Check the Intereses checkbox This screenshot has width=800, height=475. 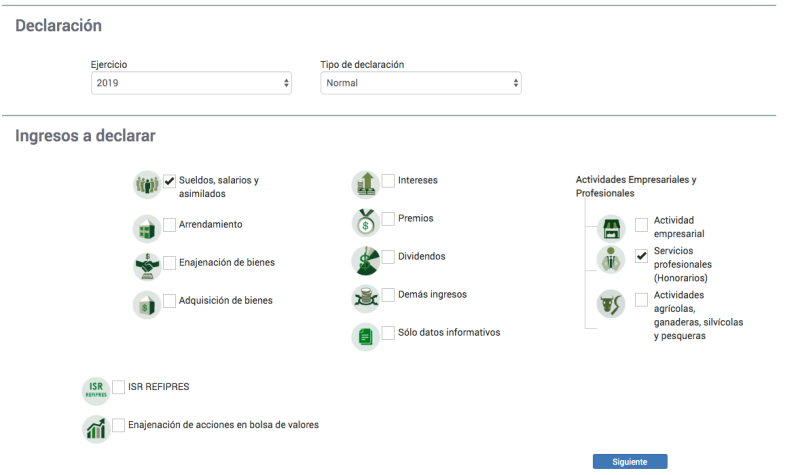tap(388, 180)
